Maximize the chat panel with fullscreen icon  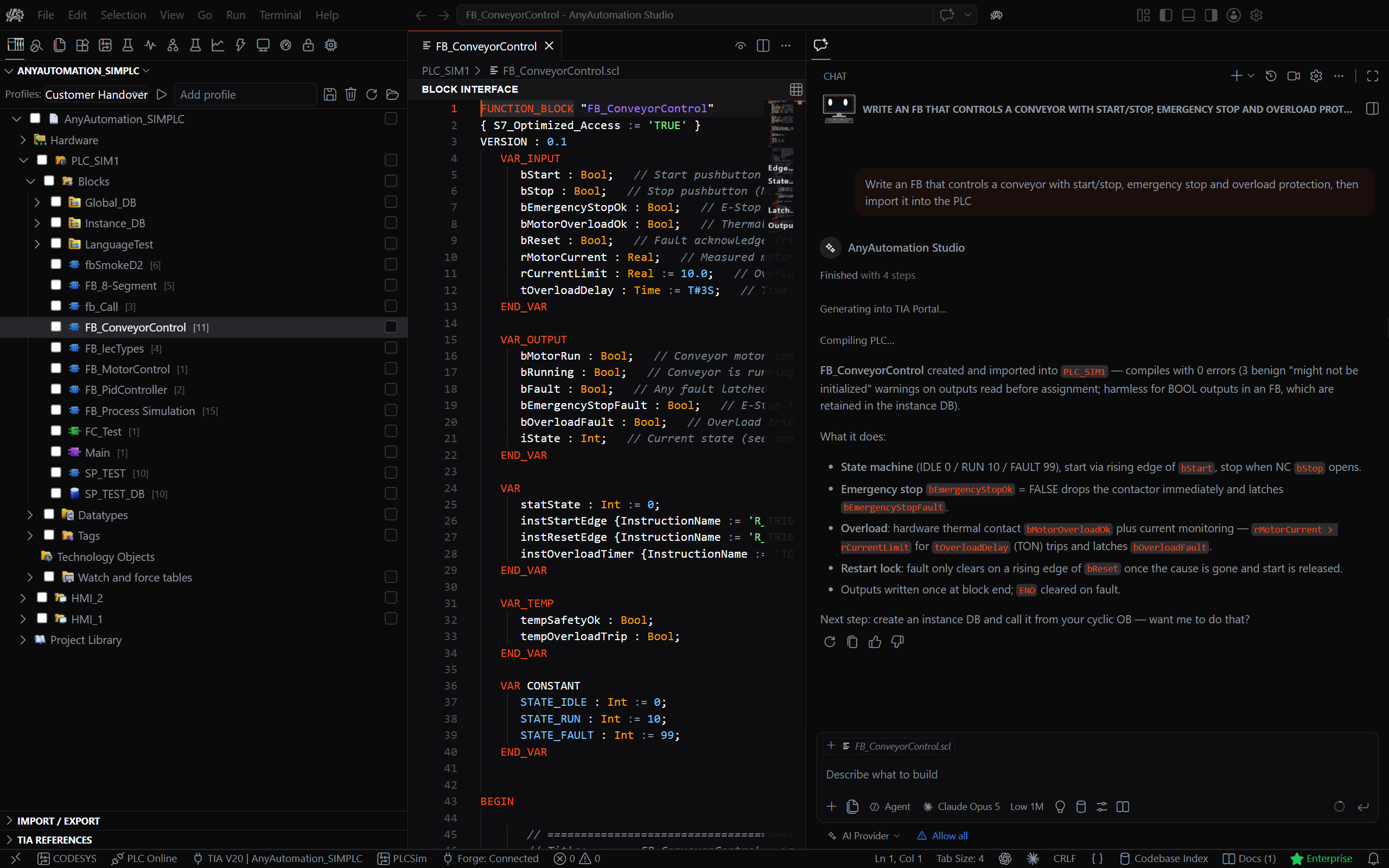(1372, 76)
